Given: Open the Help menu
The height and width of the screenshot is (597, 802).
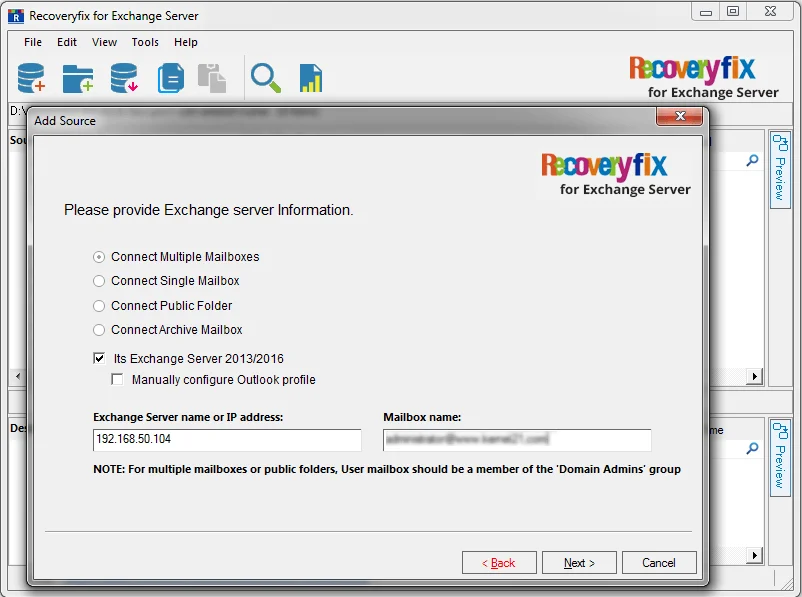Looking at the screenshot, I should click(x=185, y=42).
